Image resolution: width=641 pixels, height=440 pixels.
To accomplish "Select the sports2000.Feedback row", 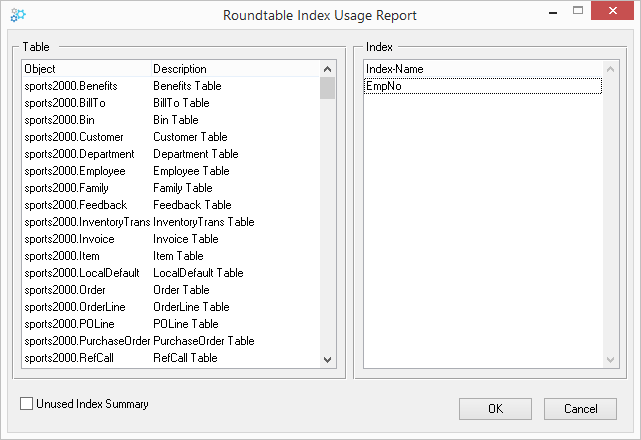I will tap(171, 205).
